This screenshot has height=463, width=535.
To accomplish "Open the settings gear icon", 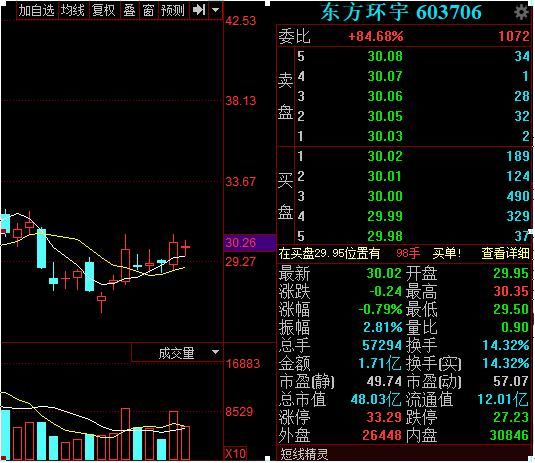I will tap(521, 12).
